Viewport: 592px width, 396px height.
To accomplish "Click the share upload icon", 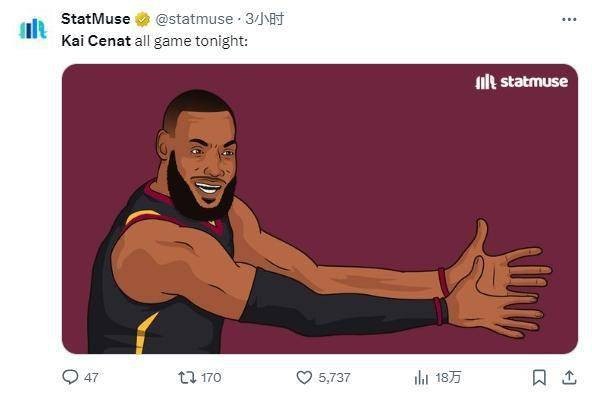I will pos(569,377).
